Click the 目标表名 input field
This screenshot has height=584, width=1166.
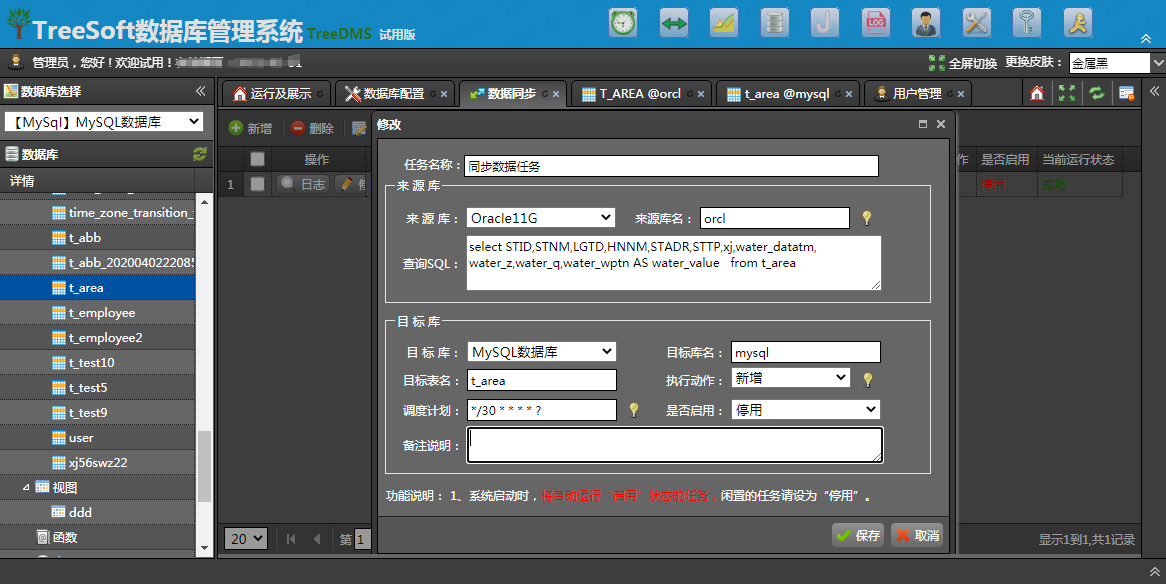542,380
